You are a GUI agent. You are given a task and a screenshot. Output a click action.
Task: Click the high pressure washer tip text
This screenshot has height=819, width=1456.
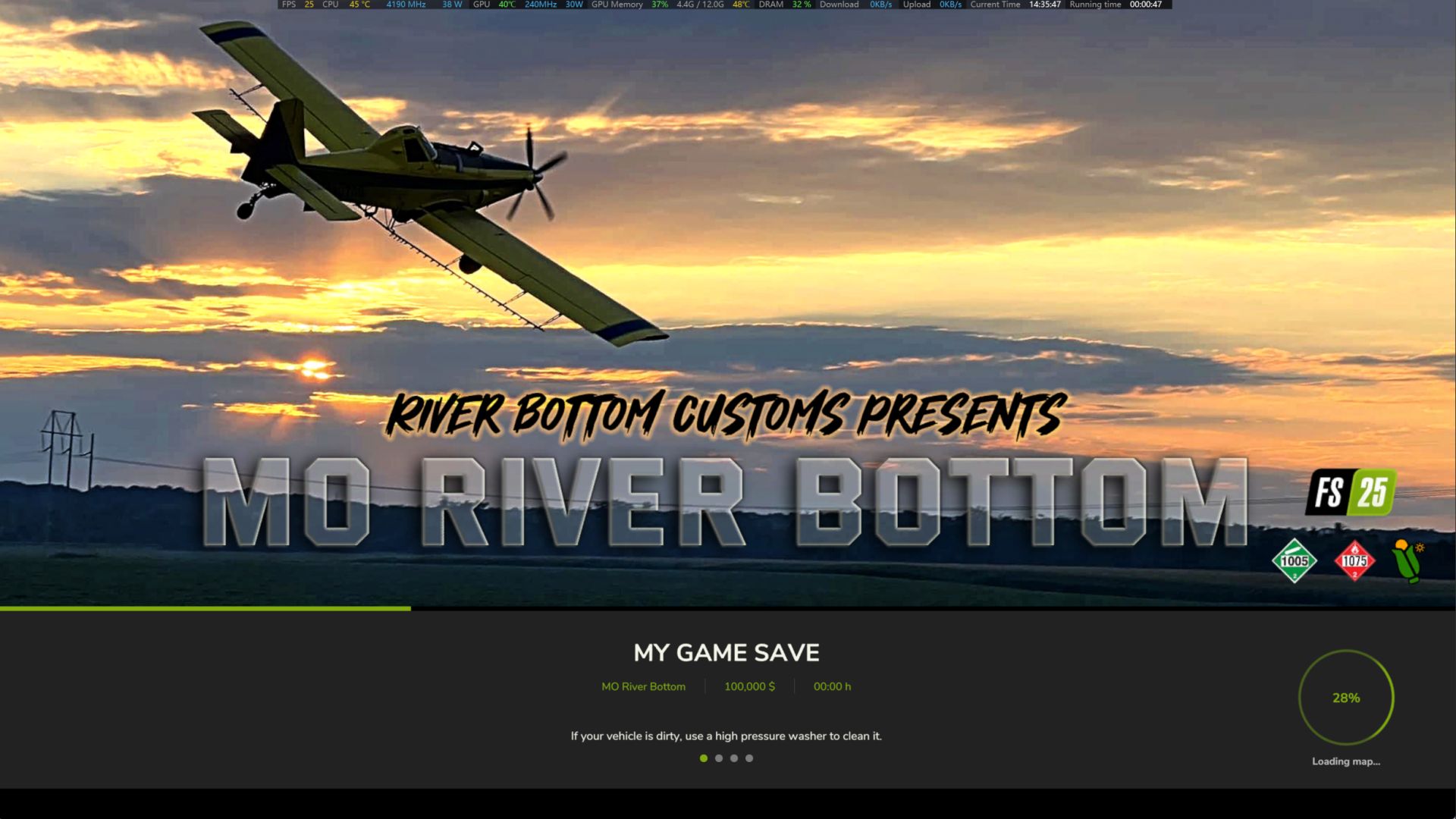click(726, 736)
